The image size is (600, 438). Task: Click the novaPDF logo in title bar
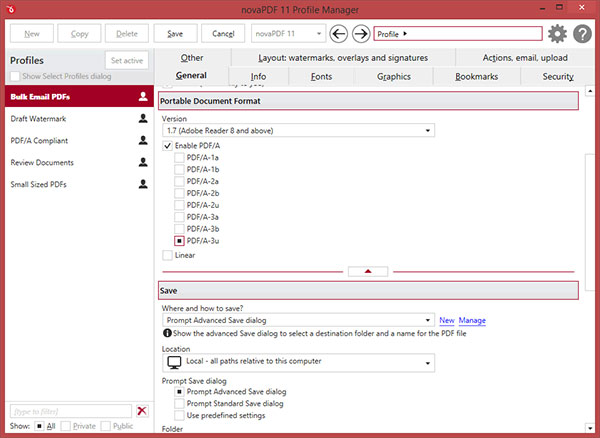pyautogui.click(x=11, y=9)
